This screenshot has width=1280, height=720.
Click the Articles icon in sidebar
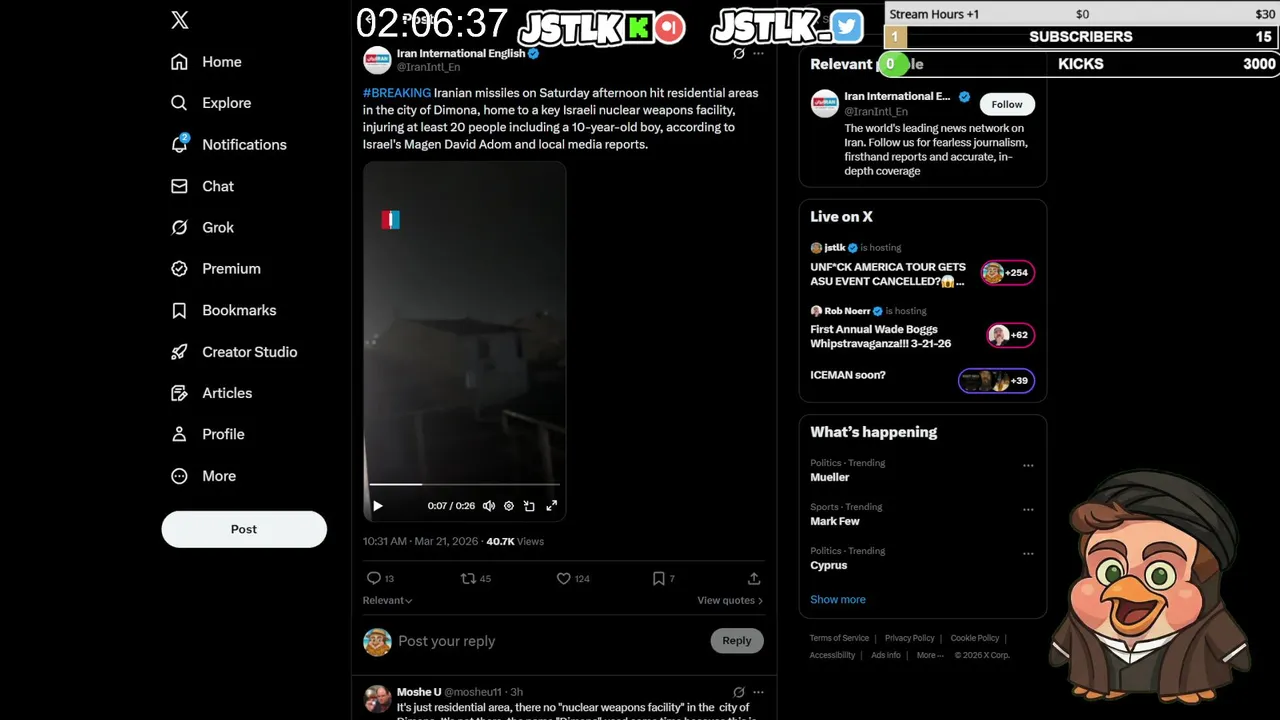[179, 393]
